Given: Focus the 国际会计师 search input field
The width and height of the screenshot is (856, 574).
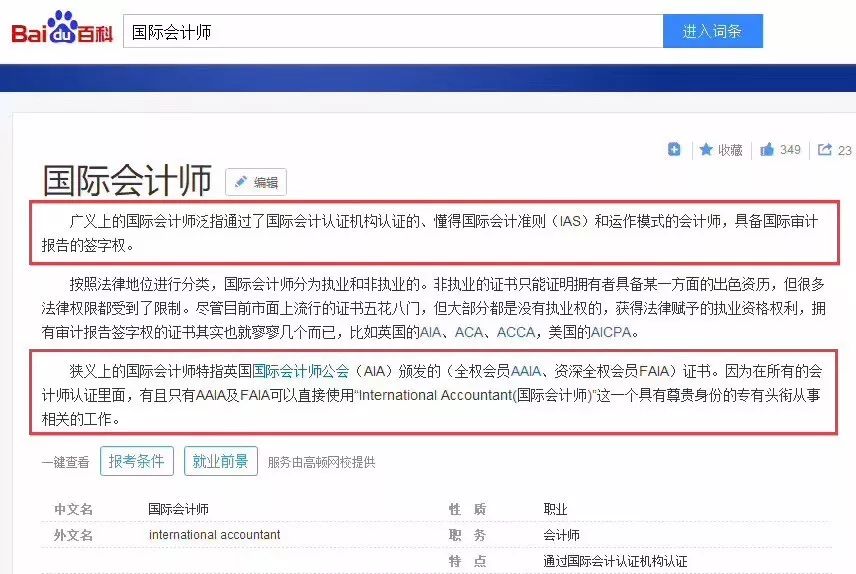Looking at the screenshot, I should 393,31.
